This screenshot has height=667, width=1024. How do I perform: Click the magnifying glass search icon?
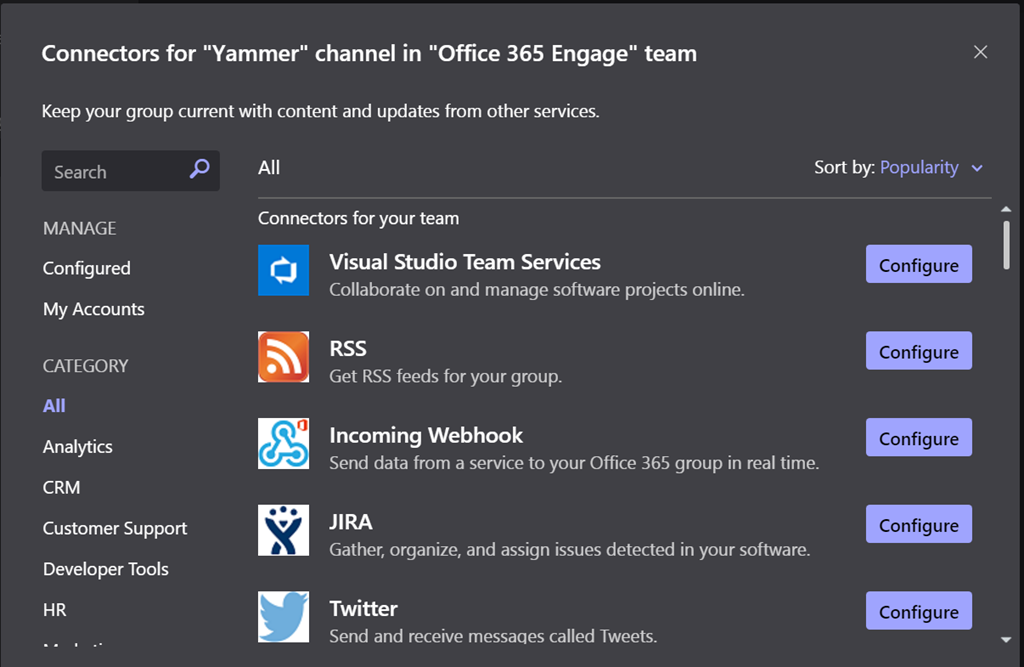pyautogui.click(x=200, y=170)
